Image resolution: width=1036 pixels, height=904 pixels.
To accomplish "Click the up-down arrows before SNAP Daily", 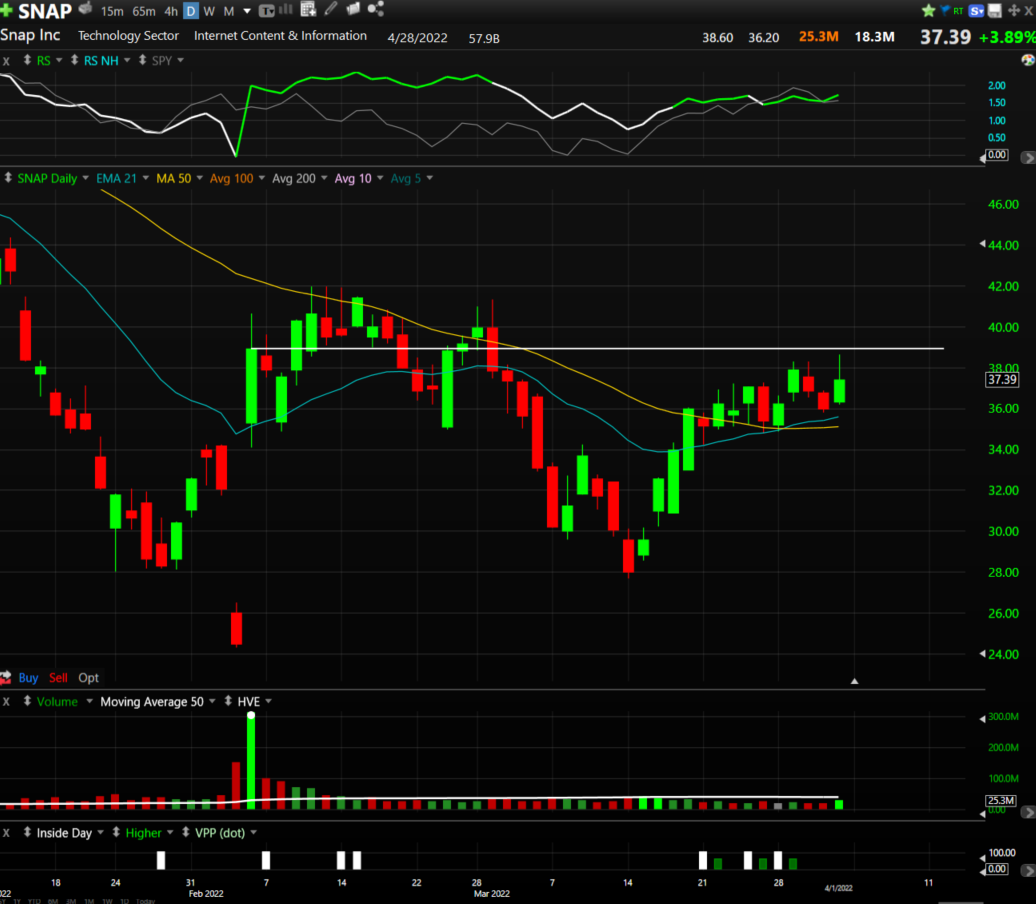I will point(8,178).
